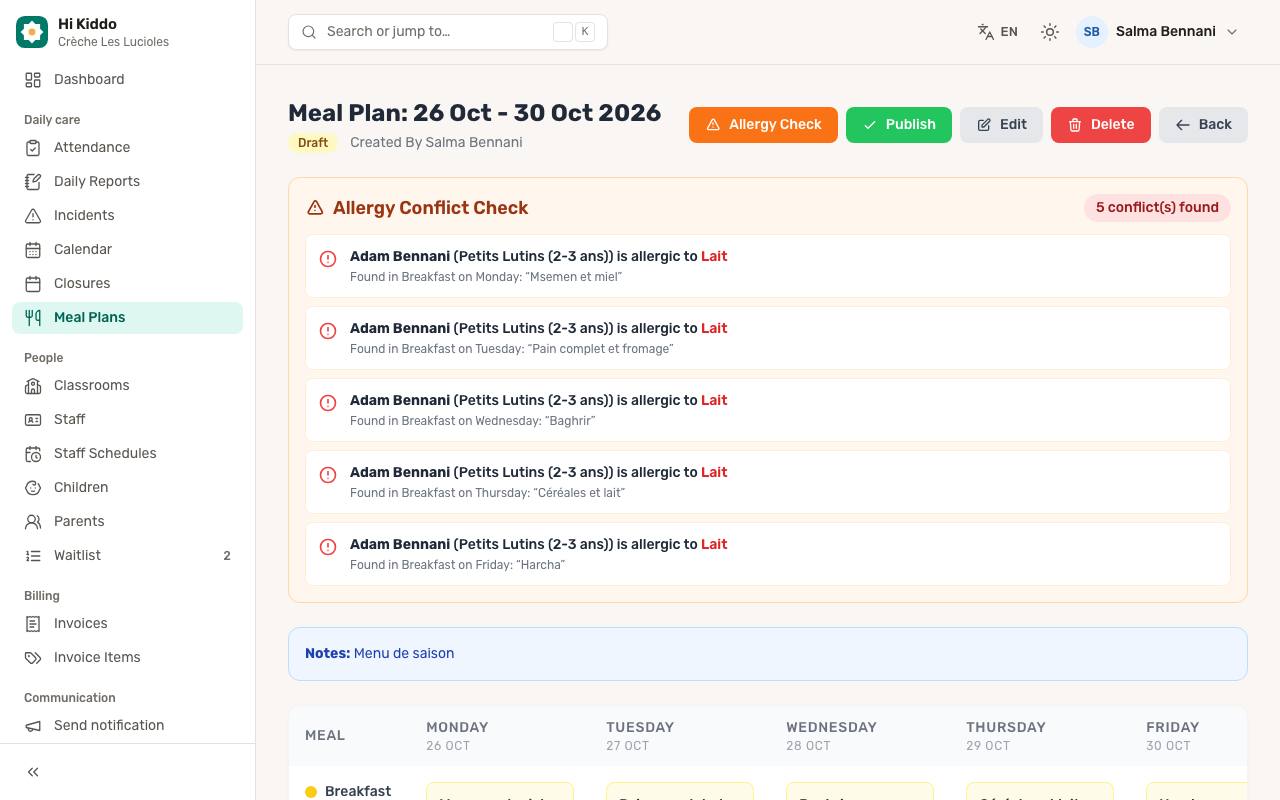Open the Invoice Items tag icon

pyautogui.click(x=33, y=657)
